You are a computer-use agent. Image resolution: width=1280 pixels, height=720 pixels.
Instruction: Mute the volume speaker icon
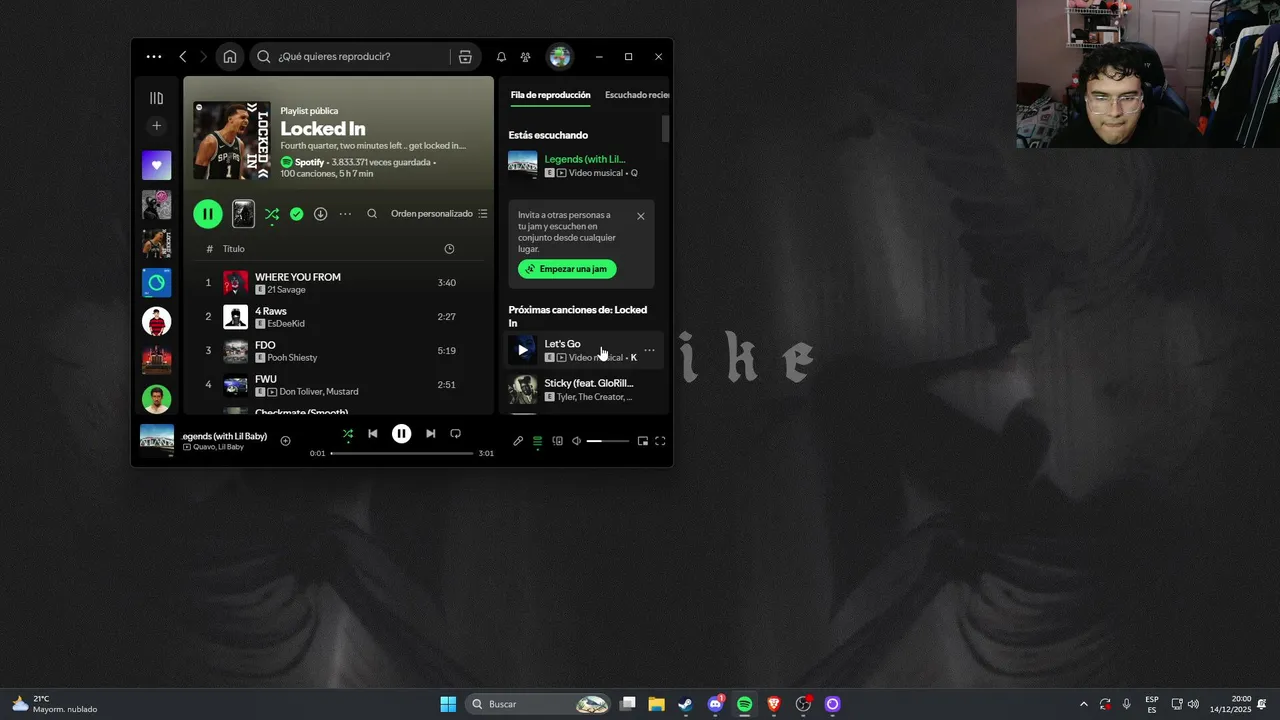[x=577, y=441]
